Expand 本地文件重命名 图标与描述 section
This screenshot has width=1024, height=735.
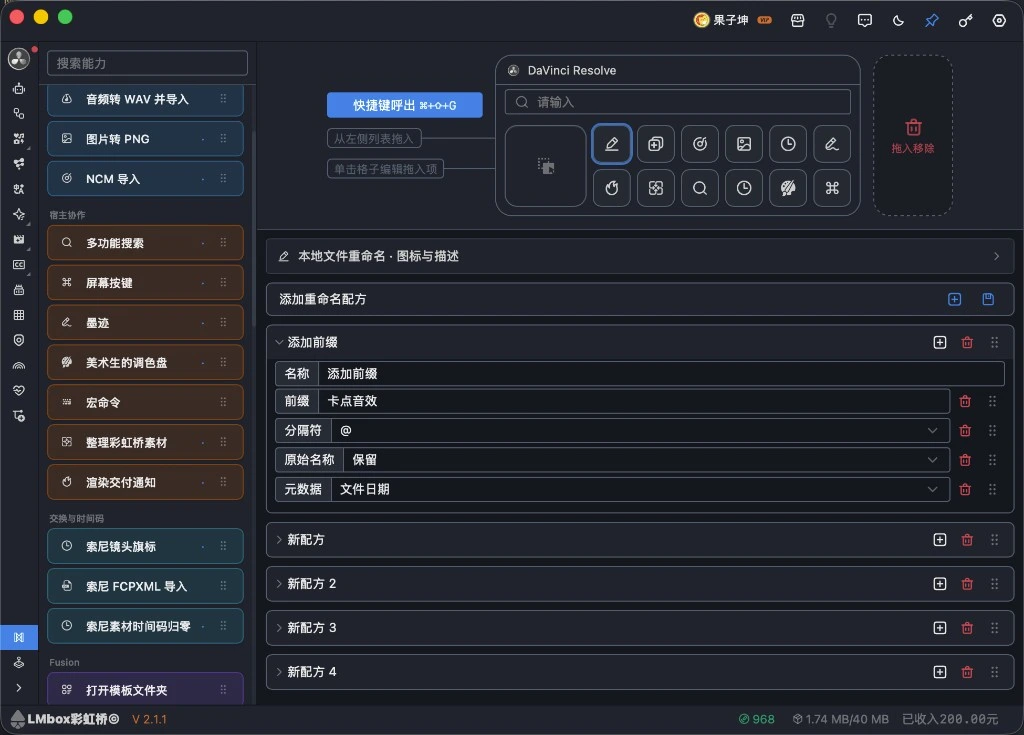click(x=640, y=256)
